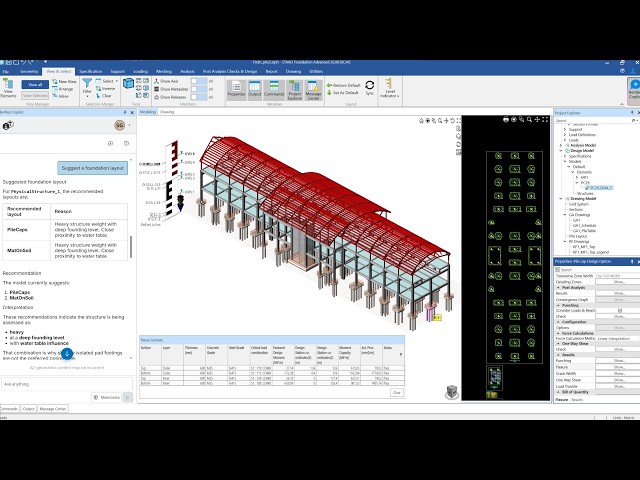
Task: Click Restore Default layout
Action: 343,85
